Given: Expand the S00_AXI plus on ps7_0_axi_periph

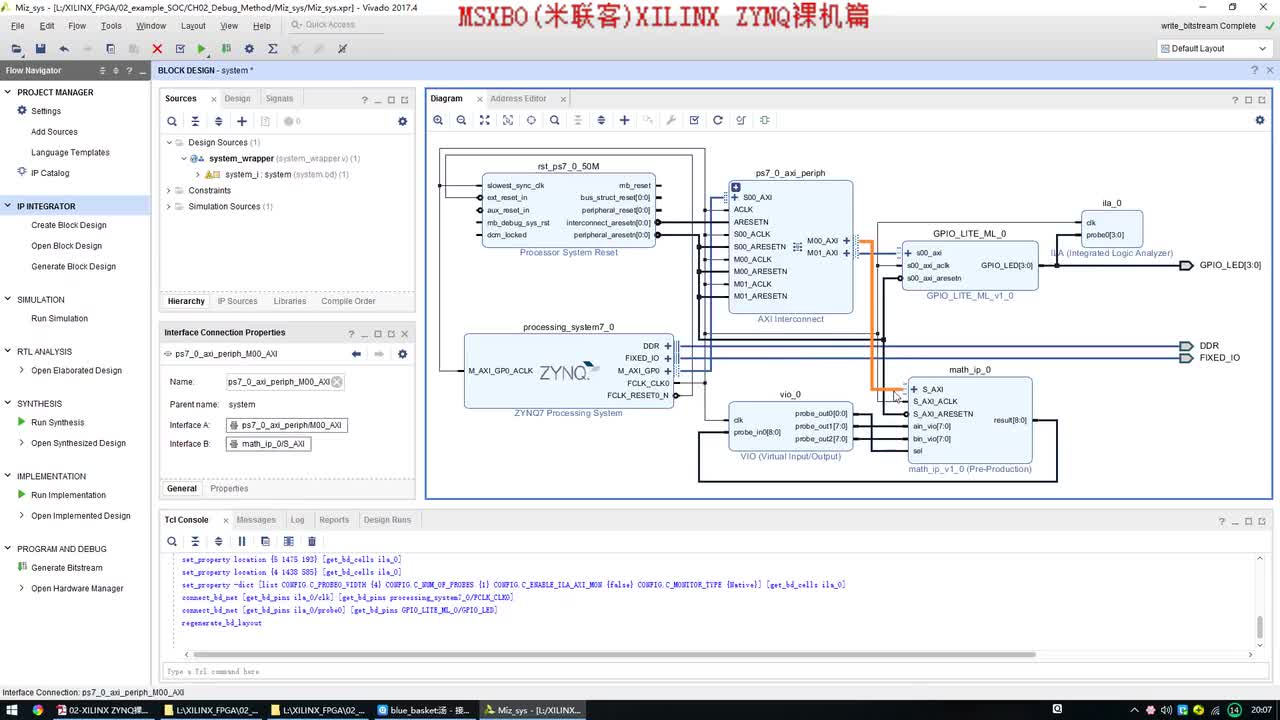Looking at the screenshot, I should (x=735, y=197).
